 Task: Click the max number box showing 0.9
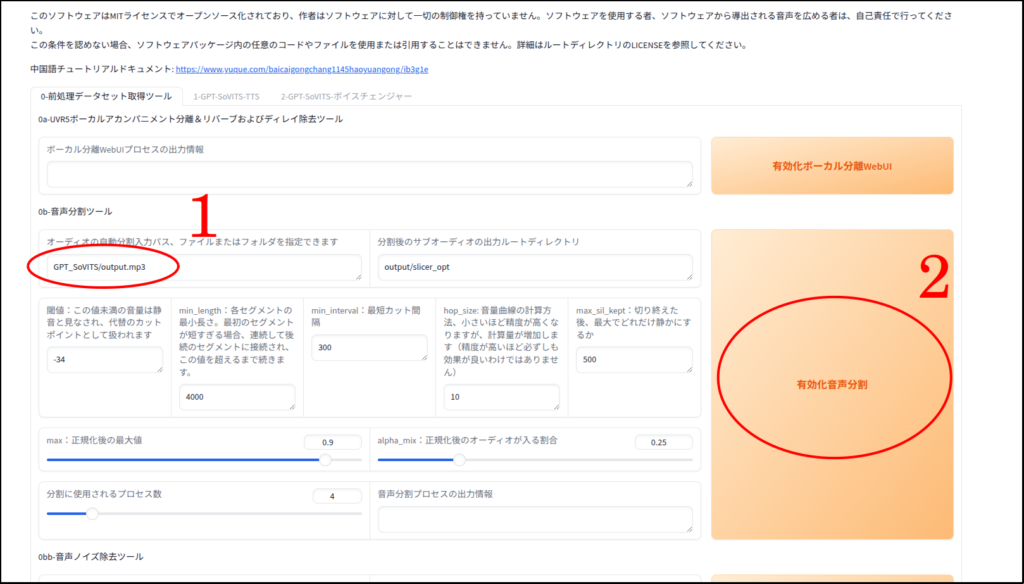(x=333, y=442)
